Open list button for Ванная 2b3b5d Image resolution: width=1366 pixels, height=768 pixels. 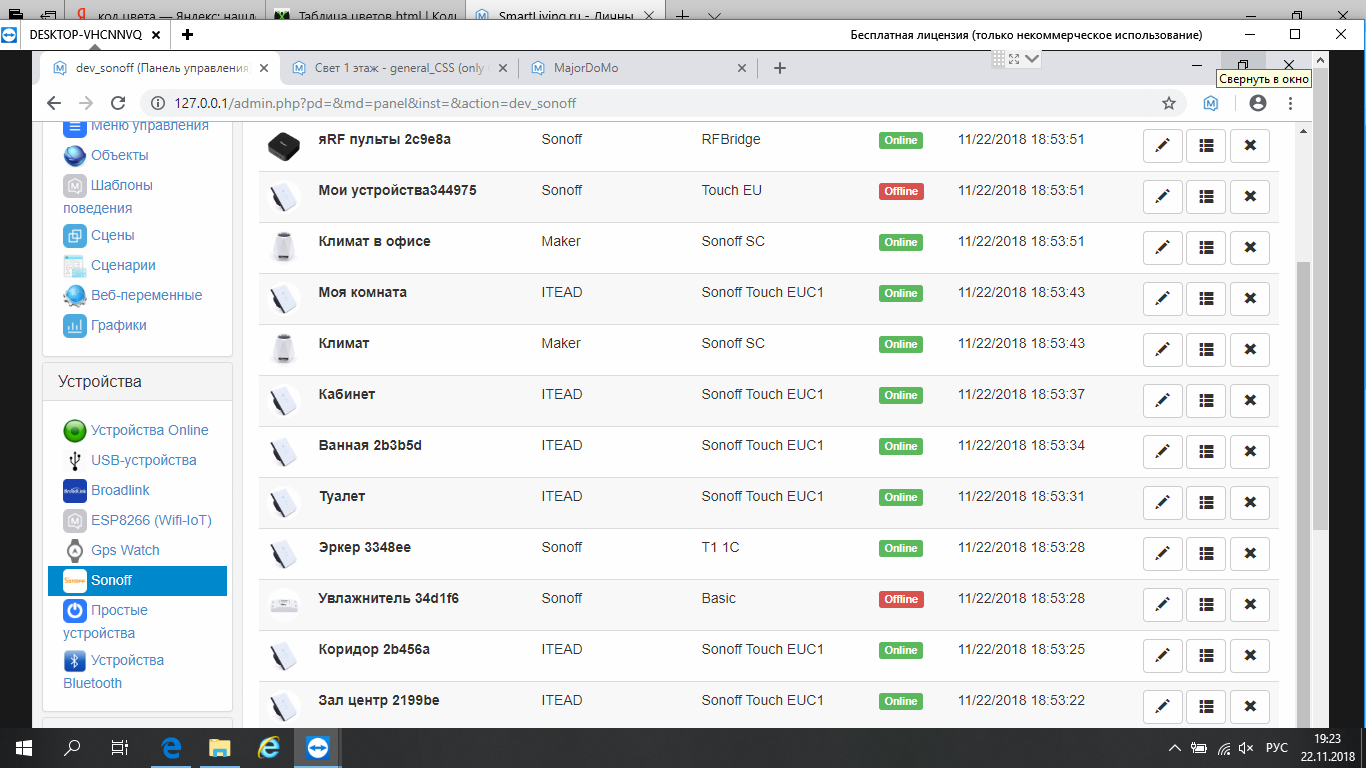click(x=1206, y=452)
